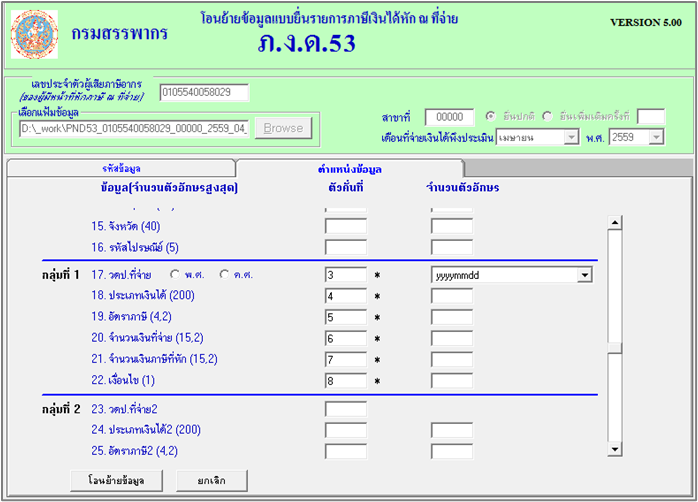Open the month dropdown showing เมษายน
Image resolution: width=698 pixels, height=502 pixels.
tap(571, 137)
